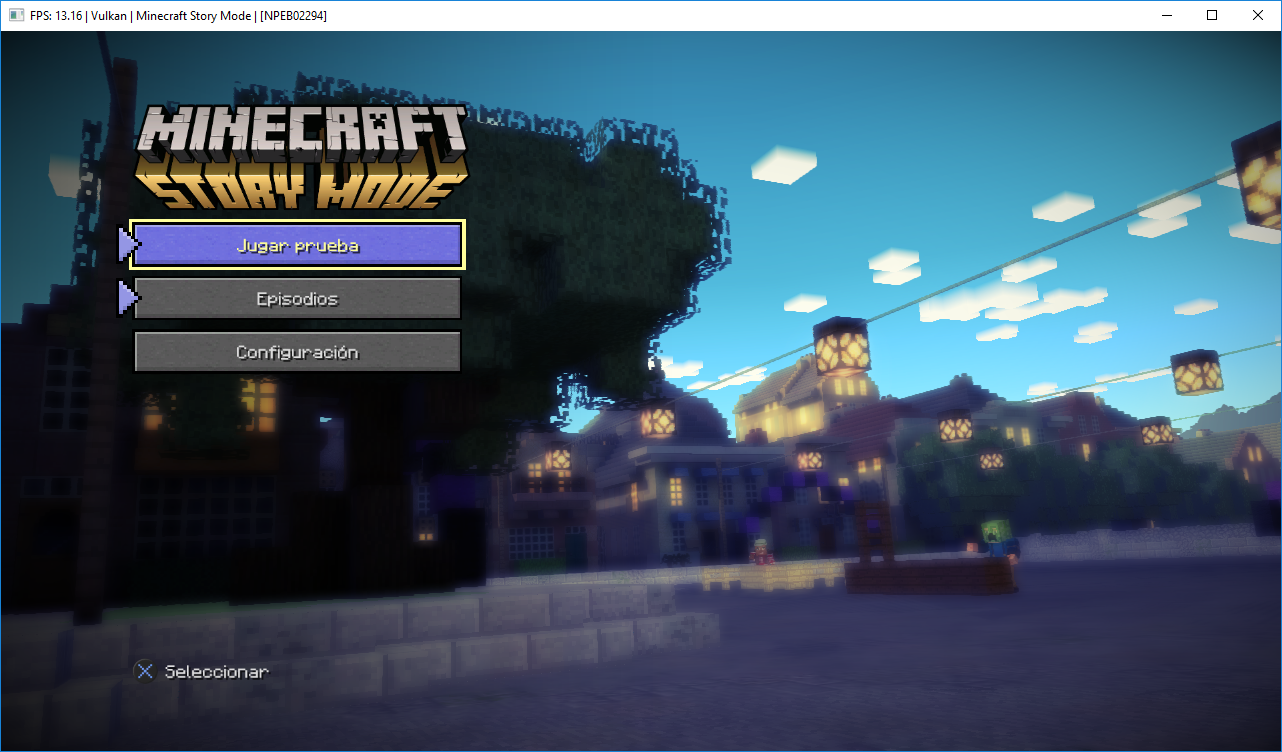Click the Seleccionar prompt text
Screen dimensions: 1282x752
coord(217,672)
